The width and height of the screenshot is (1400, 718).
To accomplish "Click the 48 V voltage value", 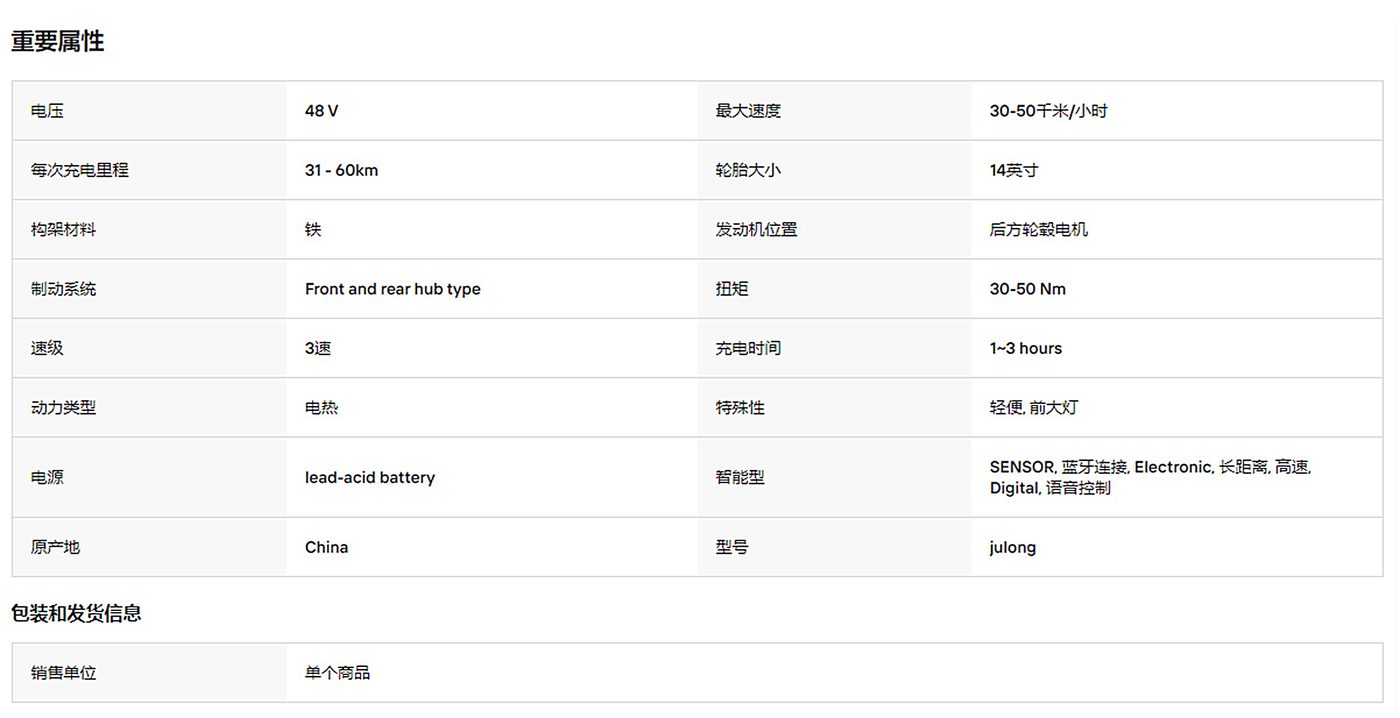I will coord(322,111).
